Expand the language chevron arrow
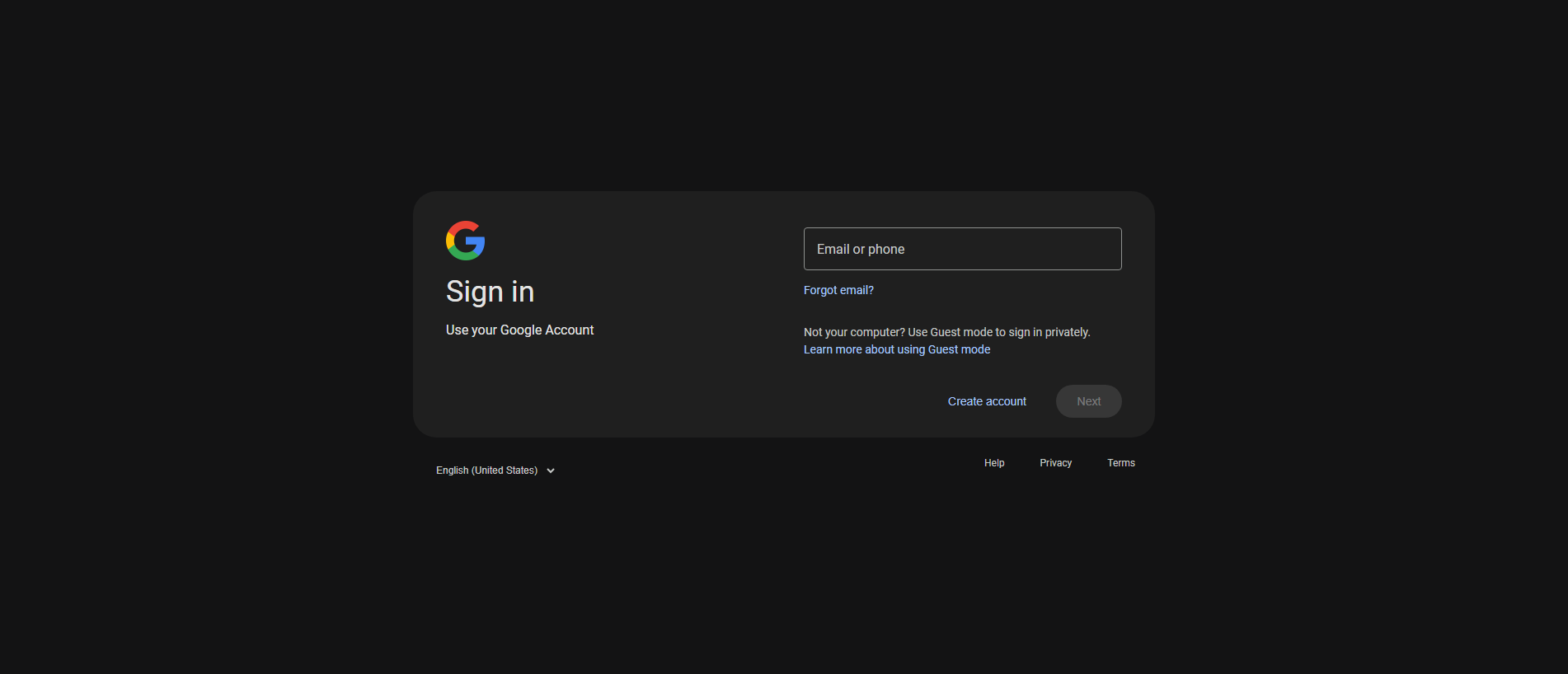1568x674 pixels. (551, 470)
